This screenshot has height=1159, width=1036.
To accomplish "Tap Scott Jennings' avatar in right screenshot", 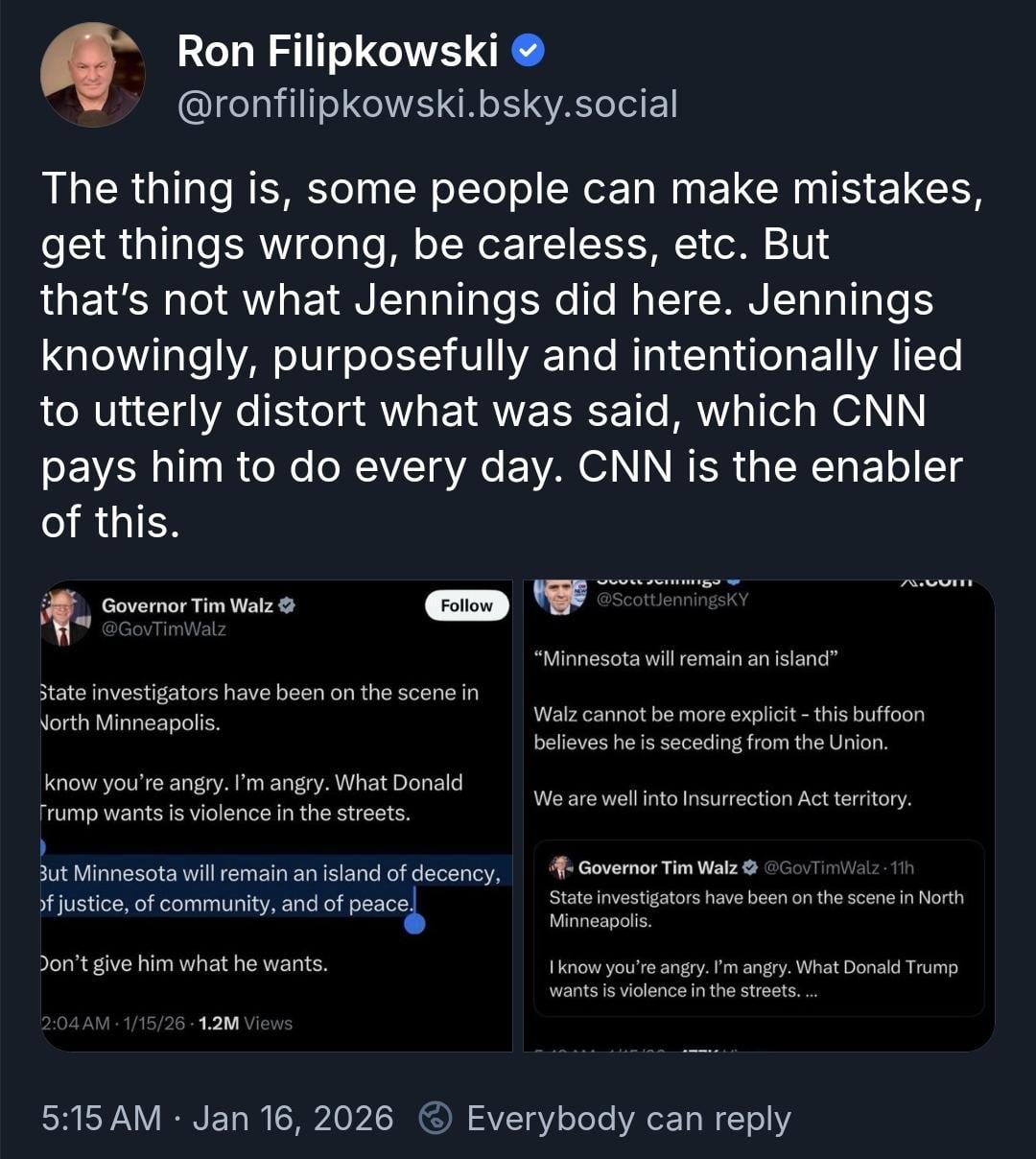I will 559,596.
